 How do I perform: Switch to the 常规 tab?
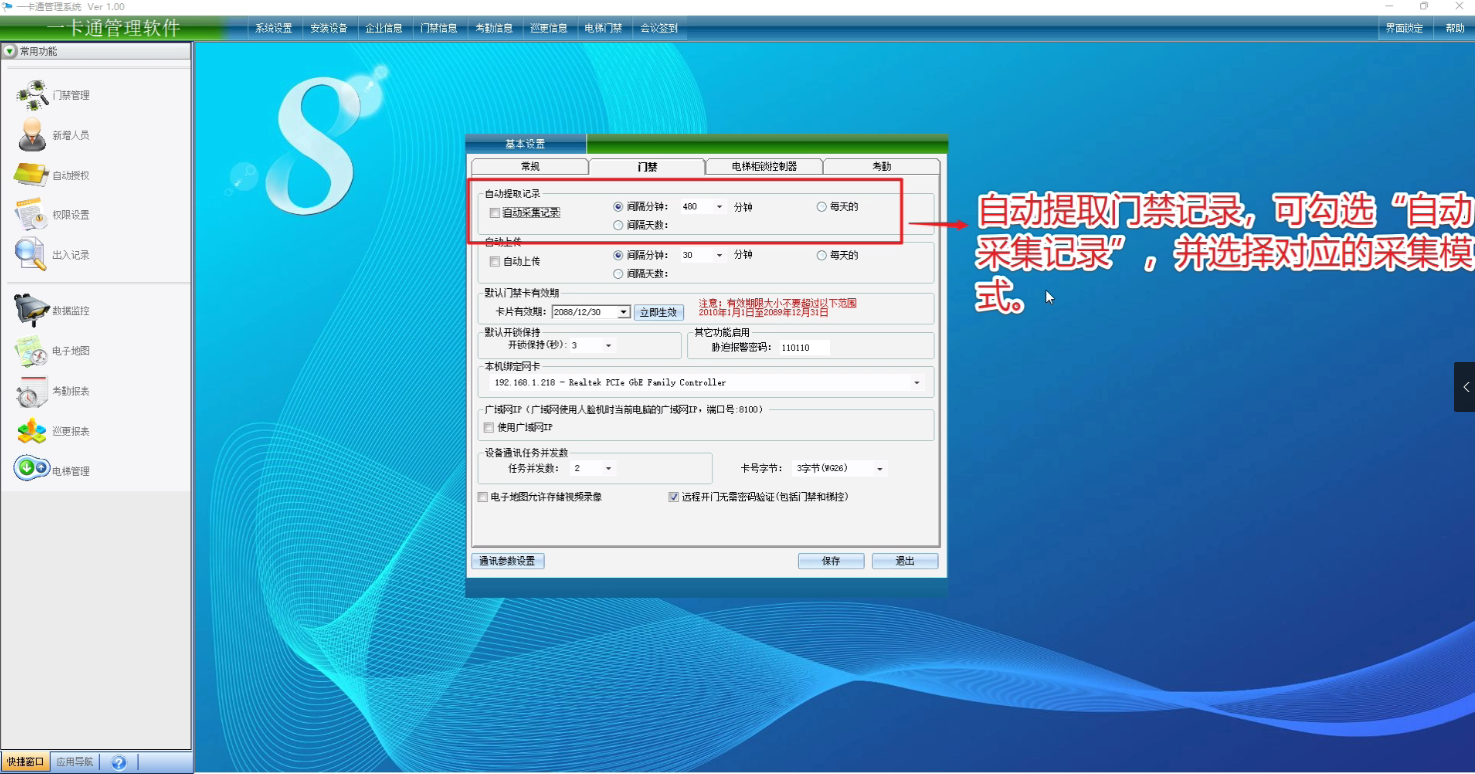click(530, 167)
